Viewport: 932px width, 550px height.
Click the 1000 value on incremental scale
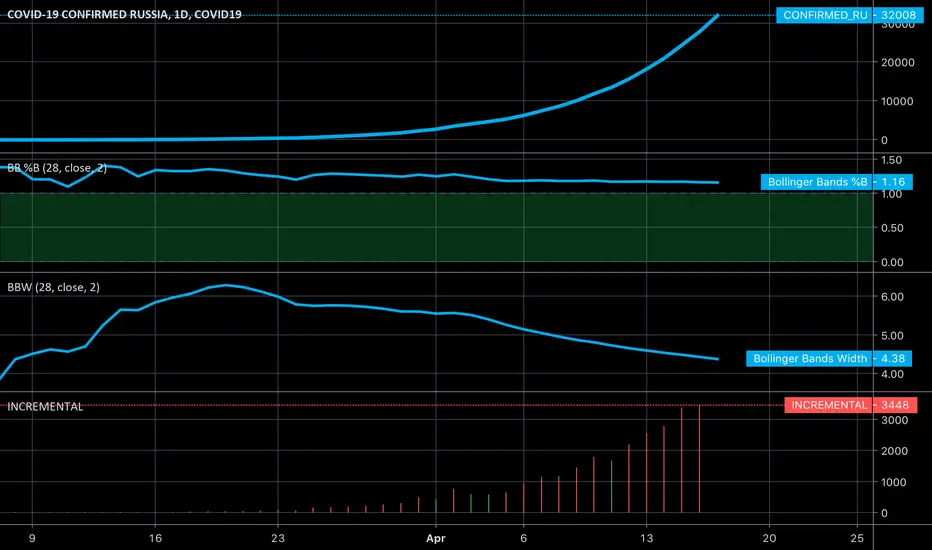click(895, 482)
